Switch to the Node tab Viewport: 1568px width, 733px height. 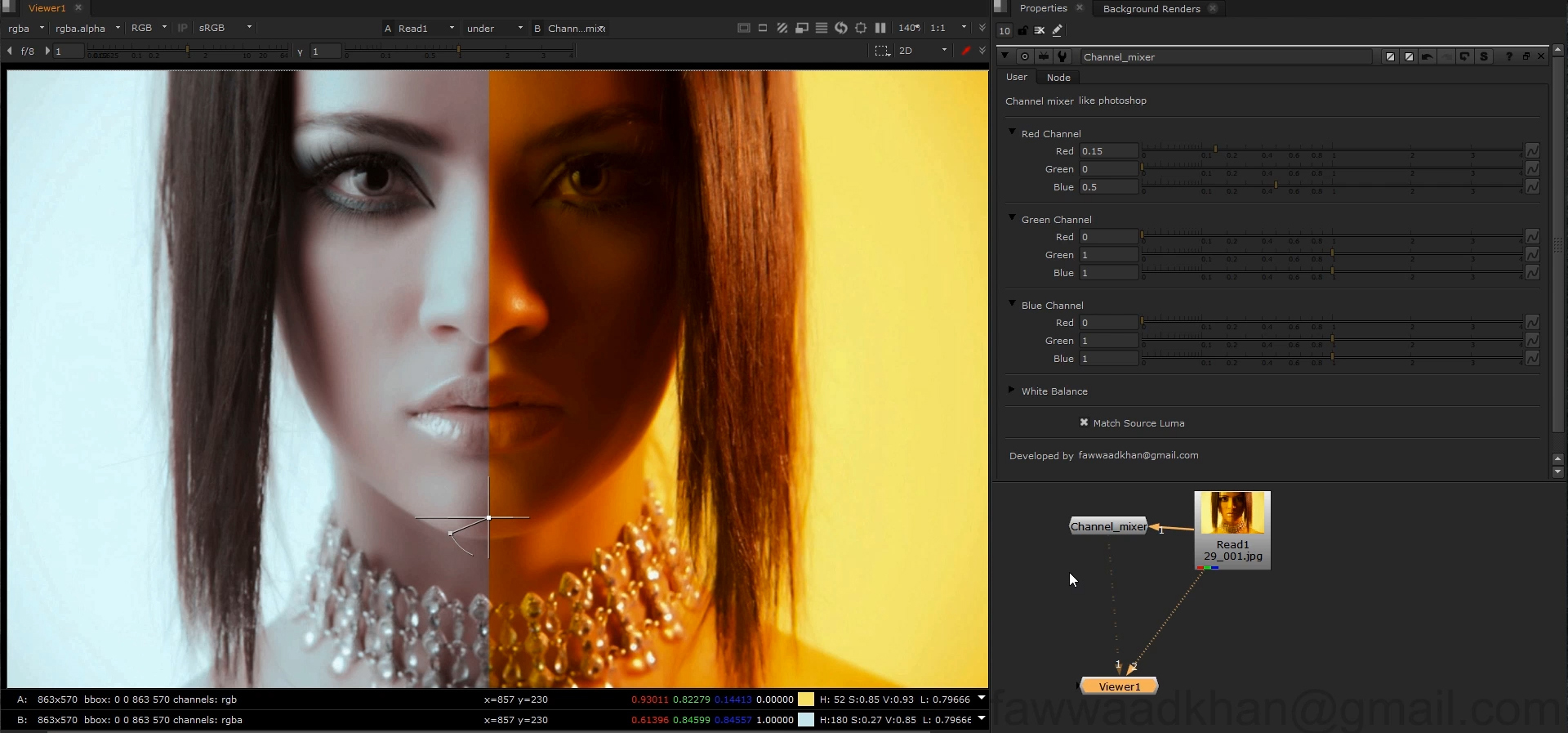click(1058, 78)
